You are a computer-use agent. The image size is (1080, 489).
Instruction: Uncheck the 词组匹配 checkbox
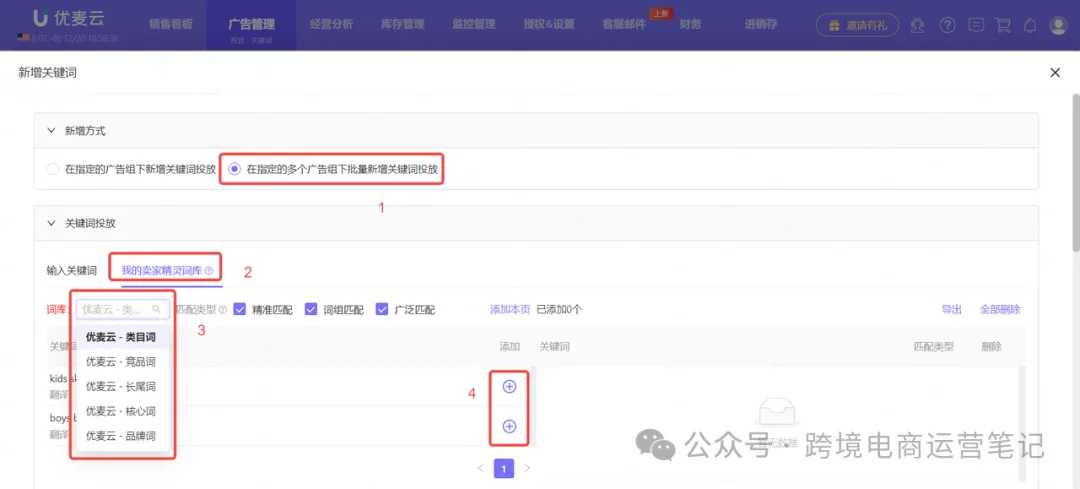tap(311, 309)
